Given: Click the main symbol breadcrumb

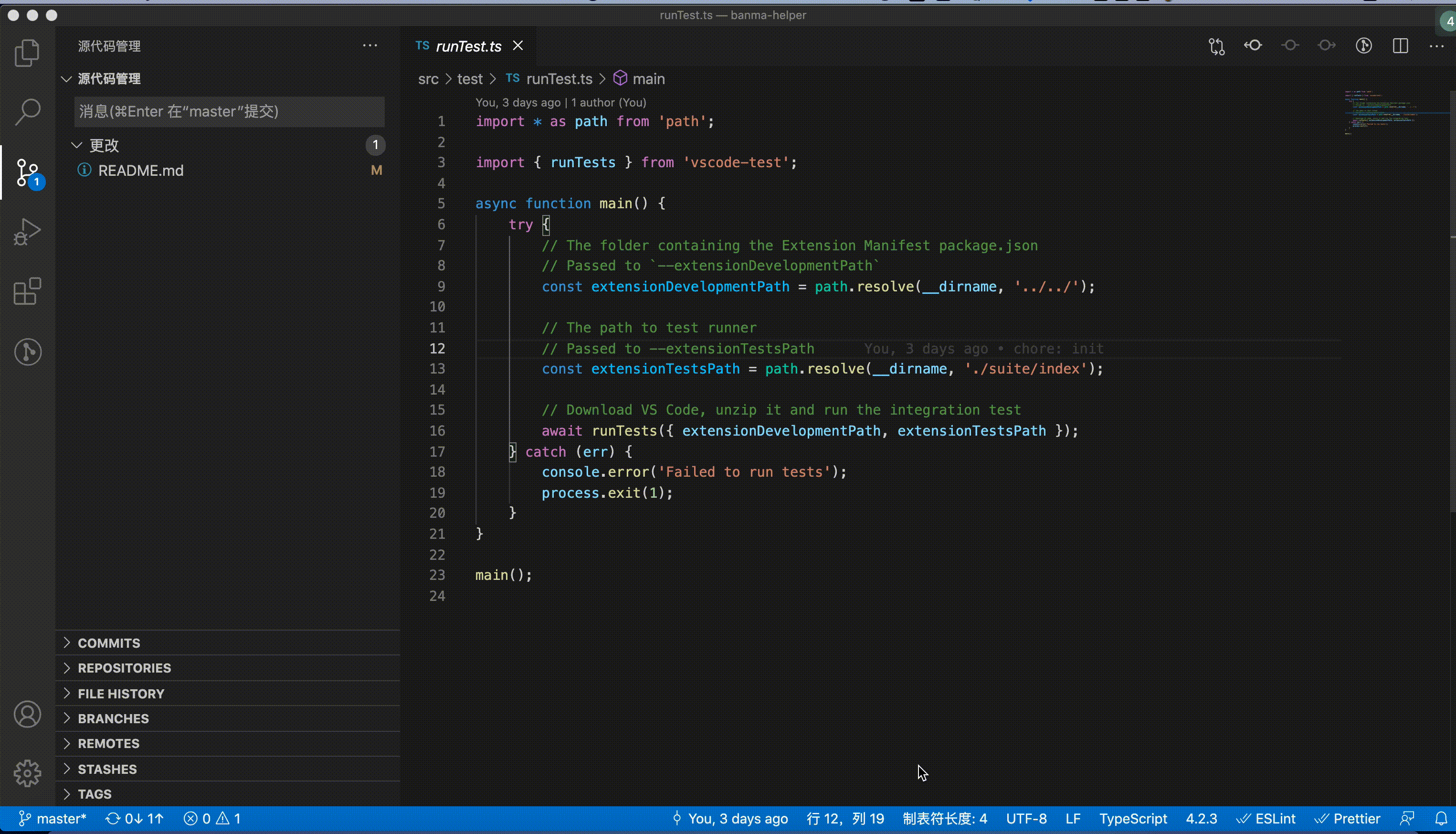Looking at the screenshot, I should point(639,78).
